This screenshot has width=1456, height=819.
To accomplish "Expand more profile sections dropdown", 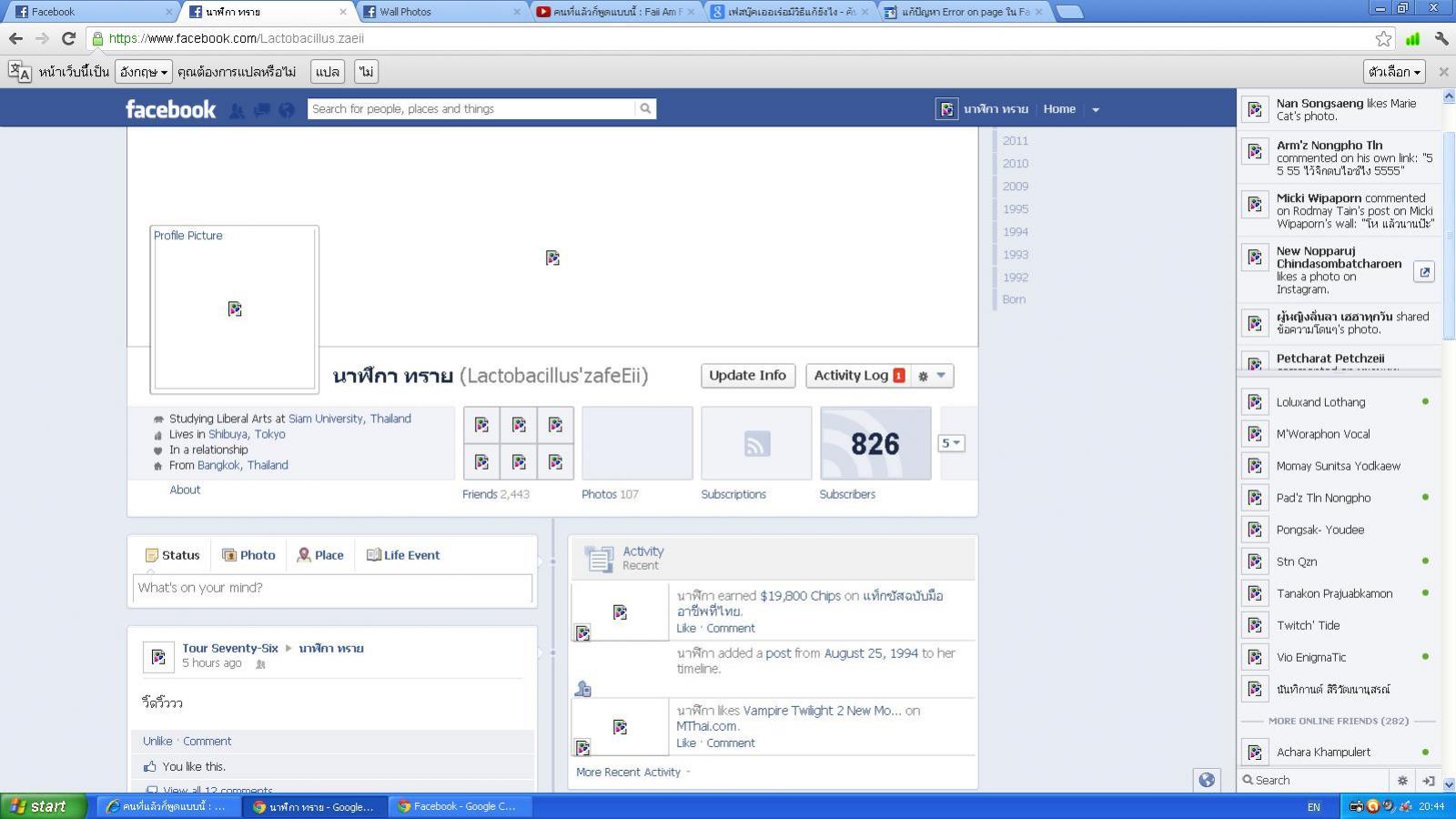I will pos(951,443).
